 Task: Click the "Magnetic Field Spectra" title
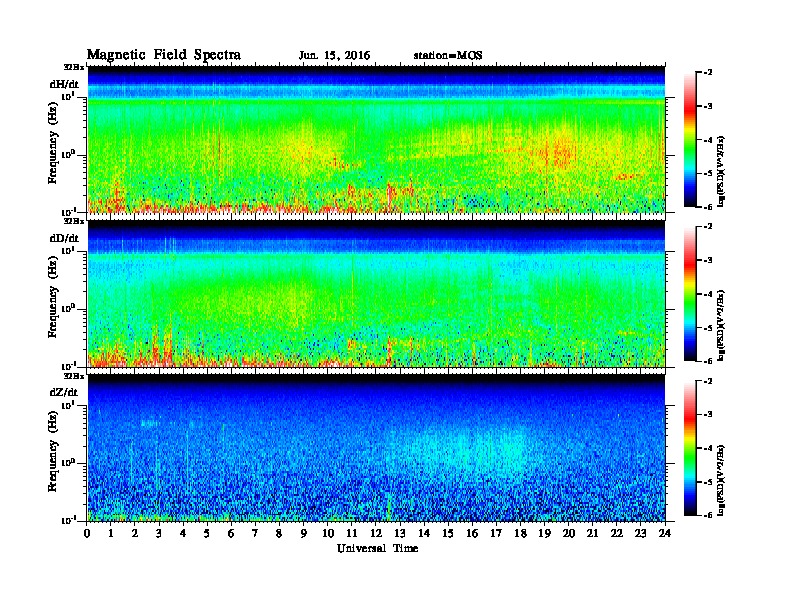pyautogui.click(x=164, y=55)
